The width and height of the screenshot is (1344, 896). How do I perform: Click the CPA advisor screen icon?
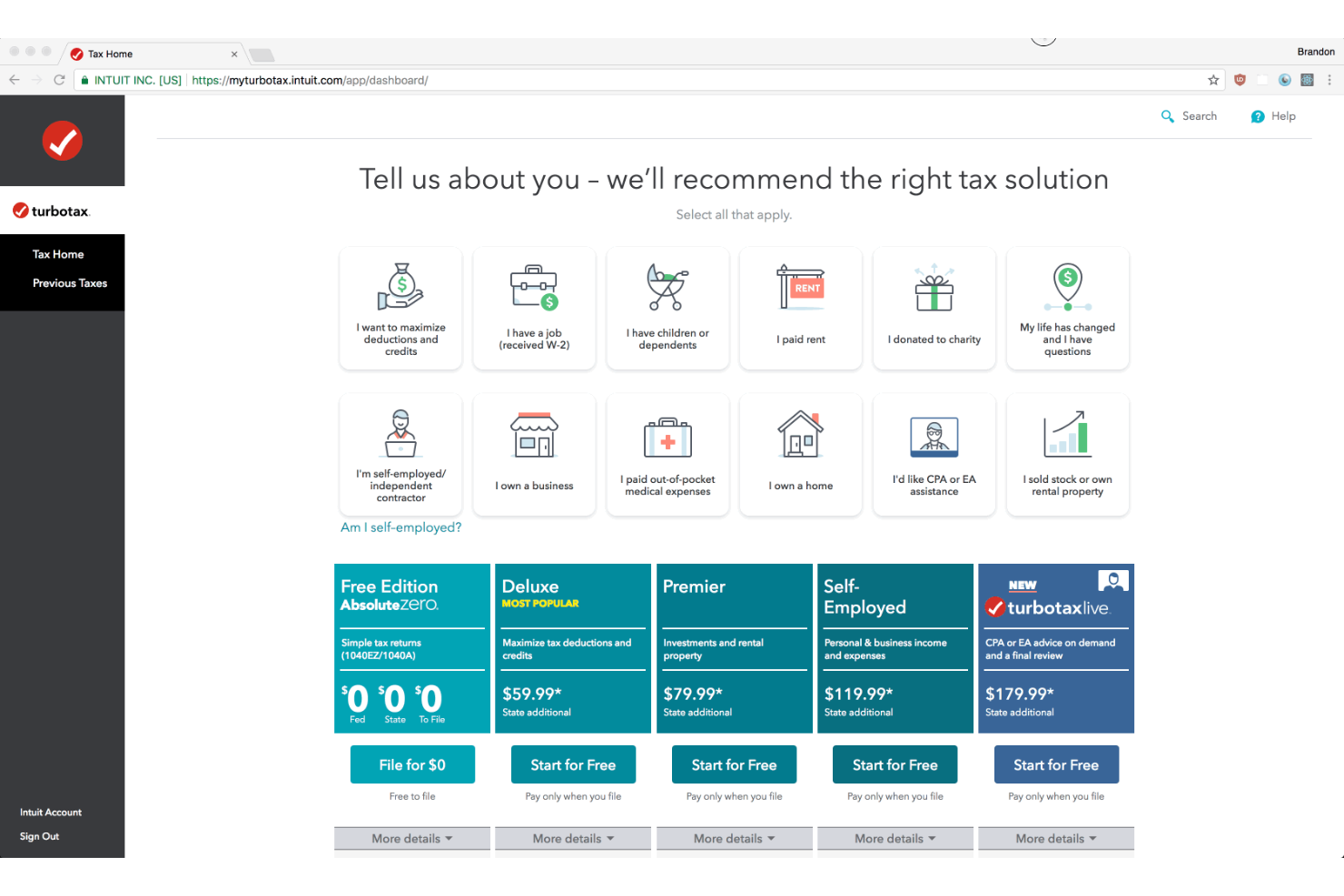934,437
